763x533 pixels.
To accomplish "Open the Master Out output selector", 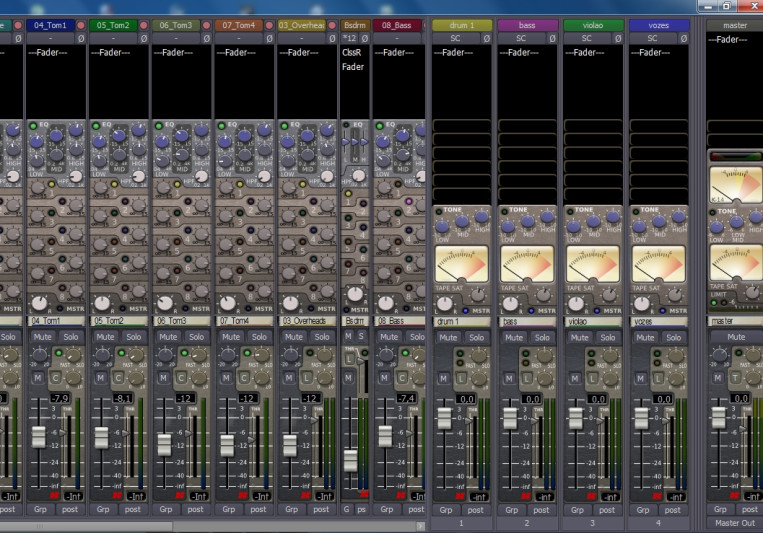I will click(x=735, y=523).
